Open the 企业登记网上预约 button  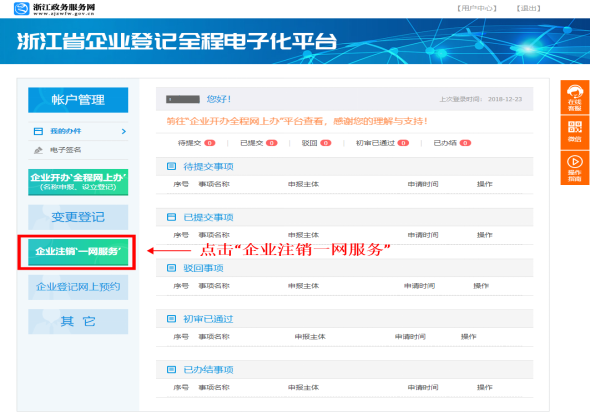point(78,287)
